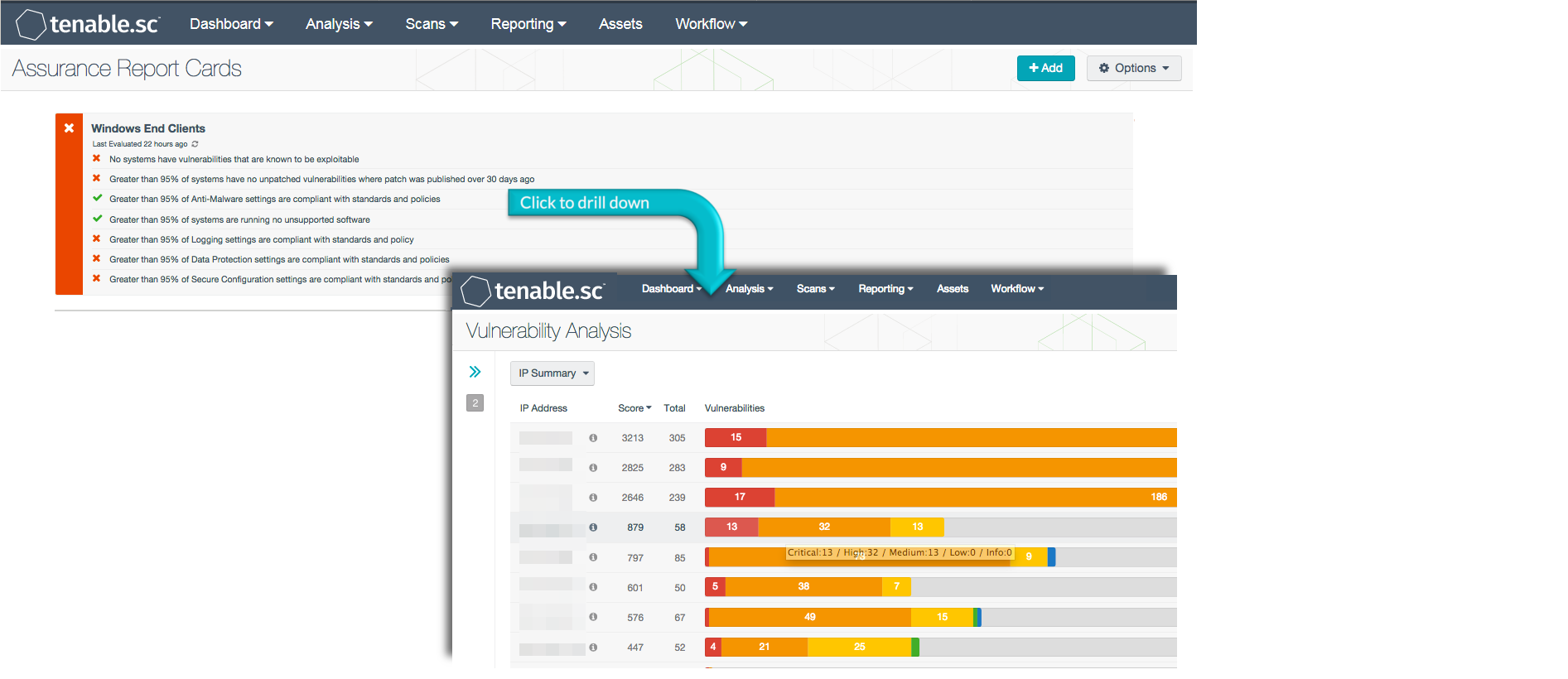Drill into the Logging settings compliant policy

point(262,239)
